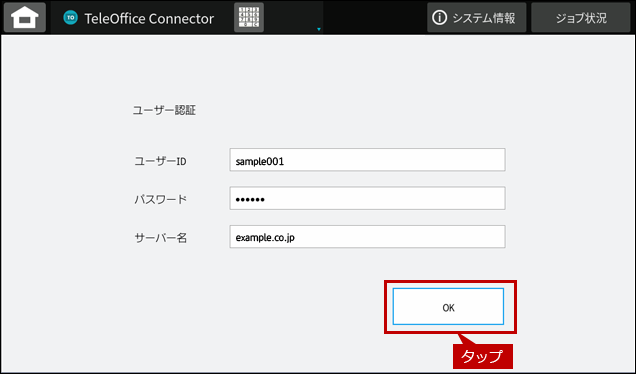The height and width of the screenshot is (374, 636).
Task: Focus the パスワード input field
Action: (367, 198)
